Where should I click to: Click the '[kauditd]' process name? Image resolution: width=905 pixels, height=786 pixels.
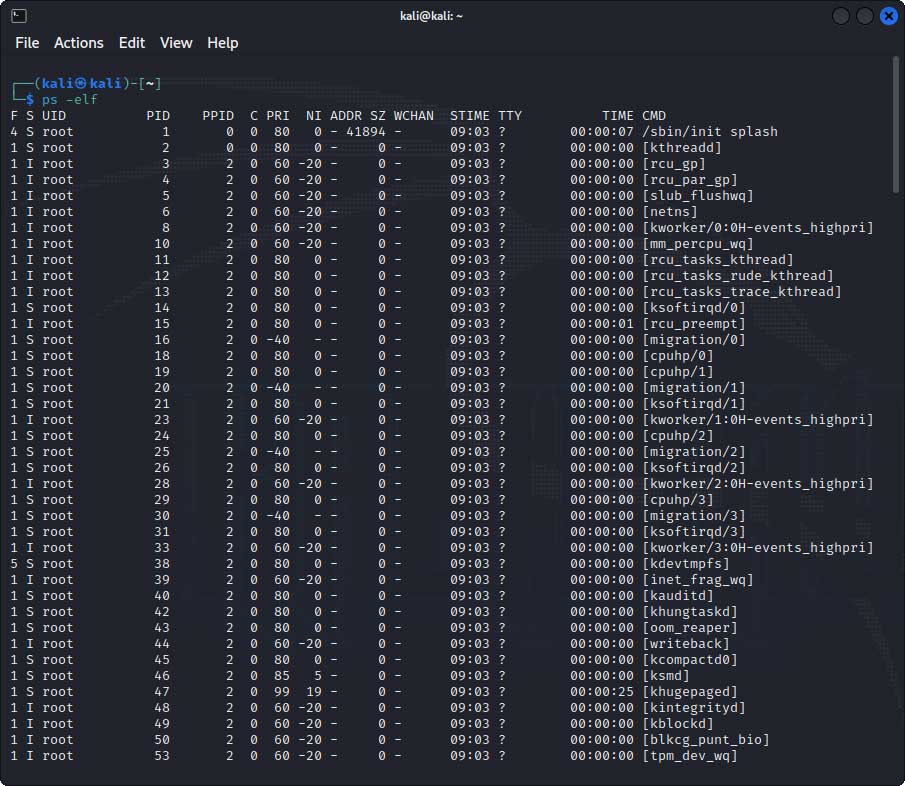pos(678,596)
